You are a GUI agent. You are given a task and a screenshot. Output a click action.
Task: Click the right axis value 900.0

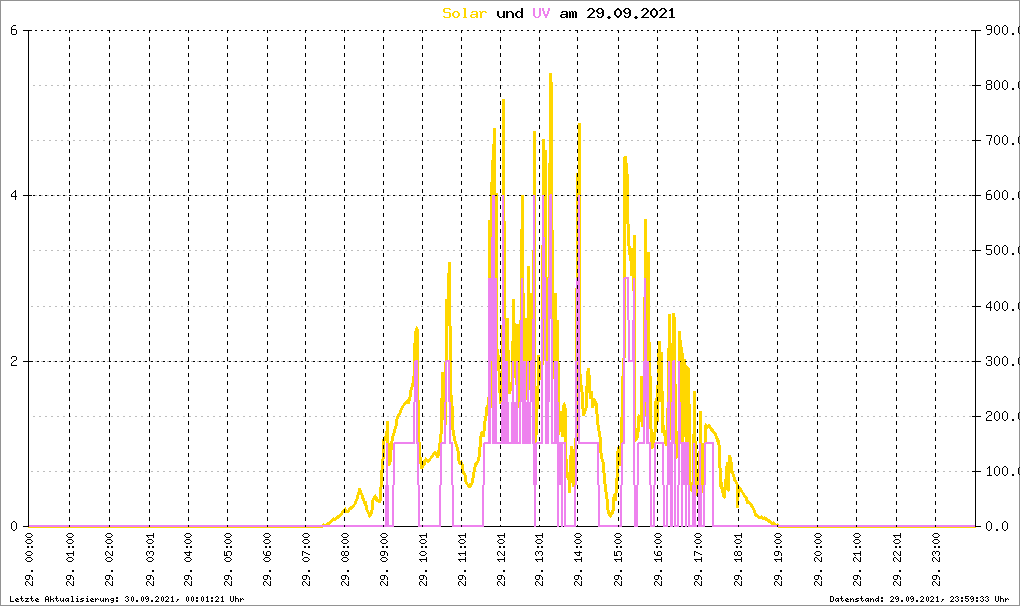pos(997,30)
